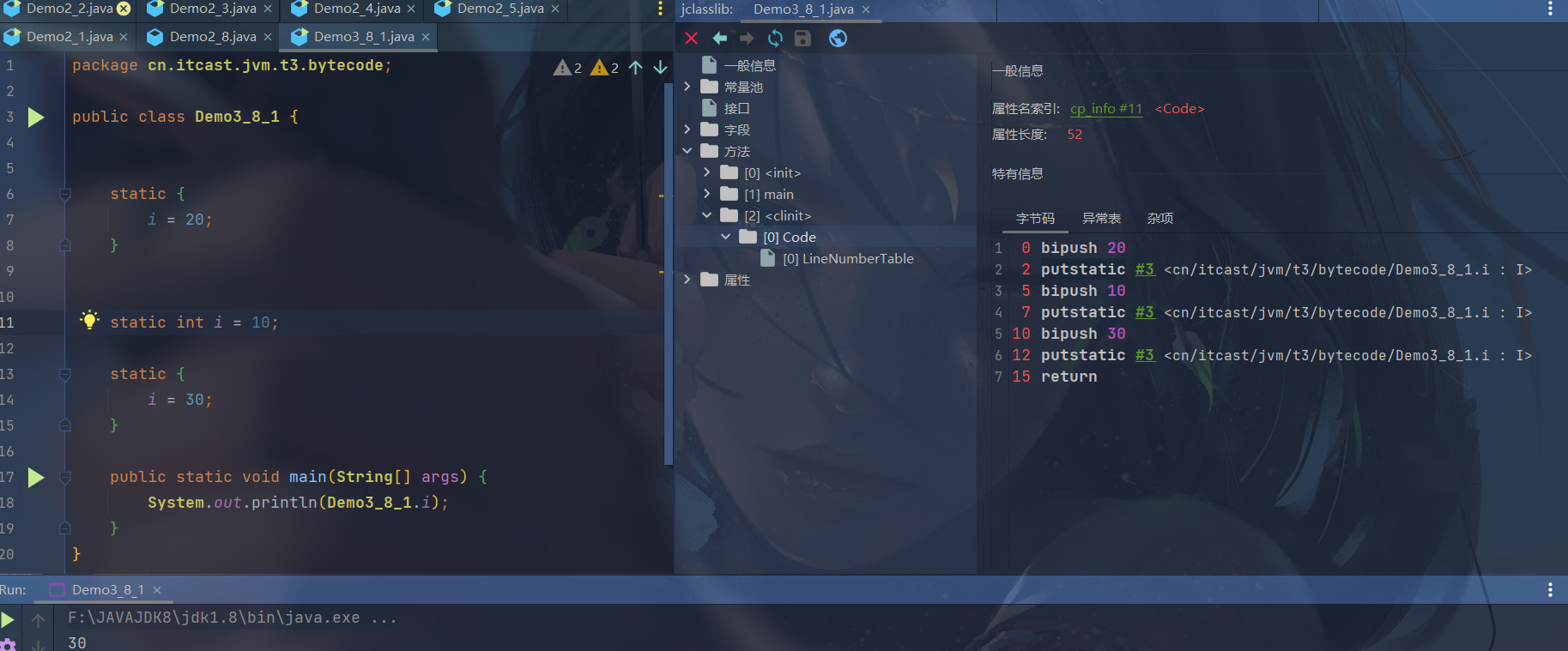The height and width of the screenshot is (651, 1568).
Task: Click the 'return' bytecode instruction
Action: pos(1069,377)
